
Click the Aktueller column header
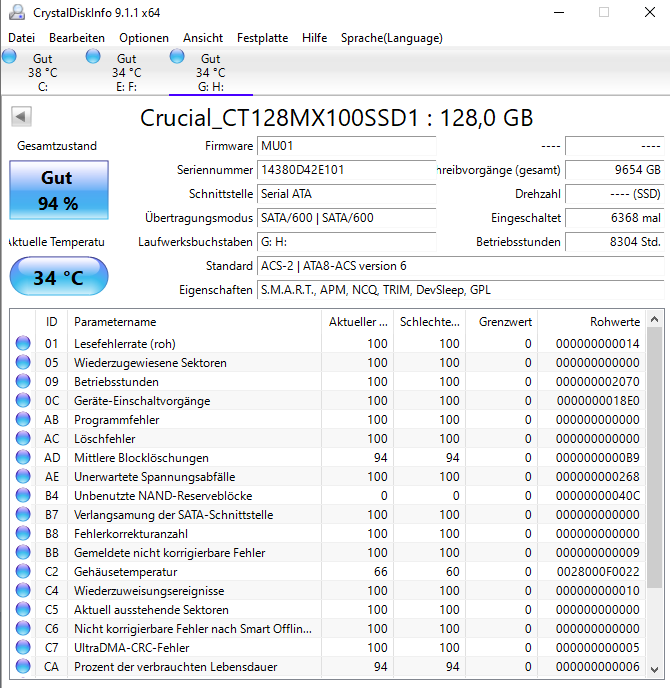point(358,322)
